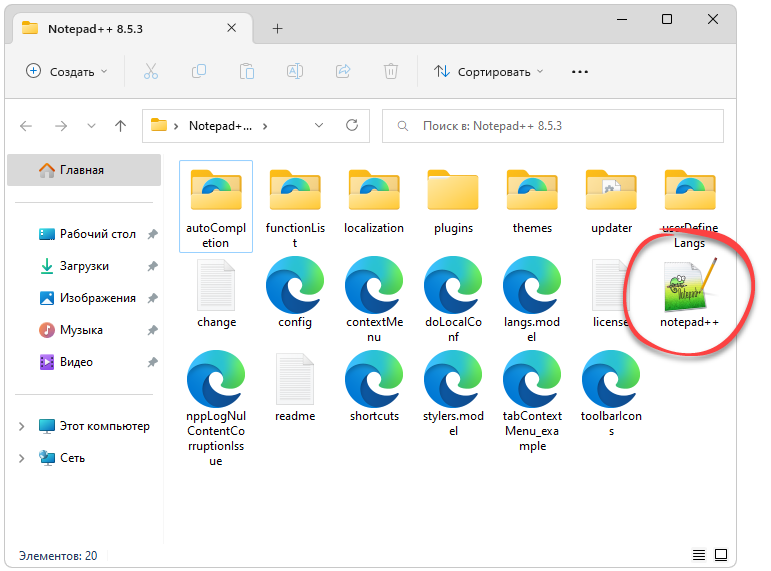Switch to details list view in status bar
Viewport: 771px width, 571px height.
[698, 555]
